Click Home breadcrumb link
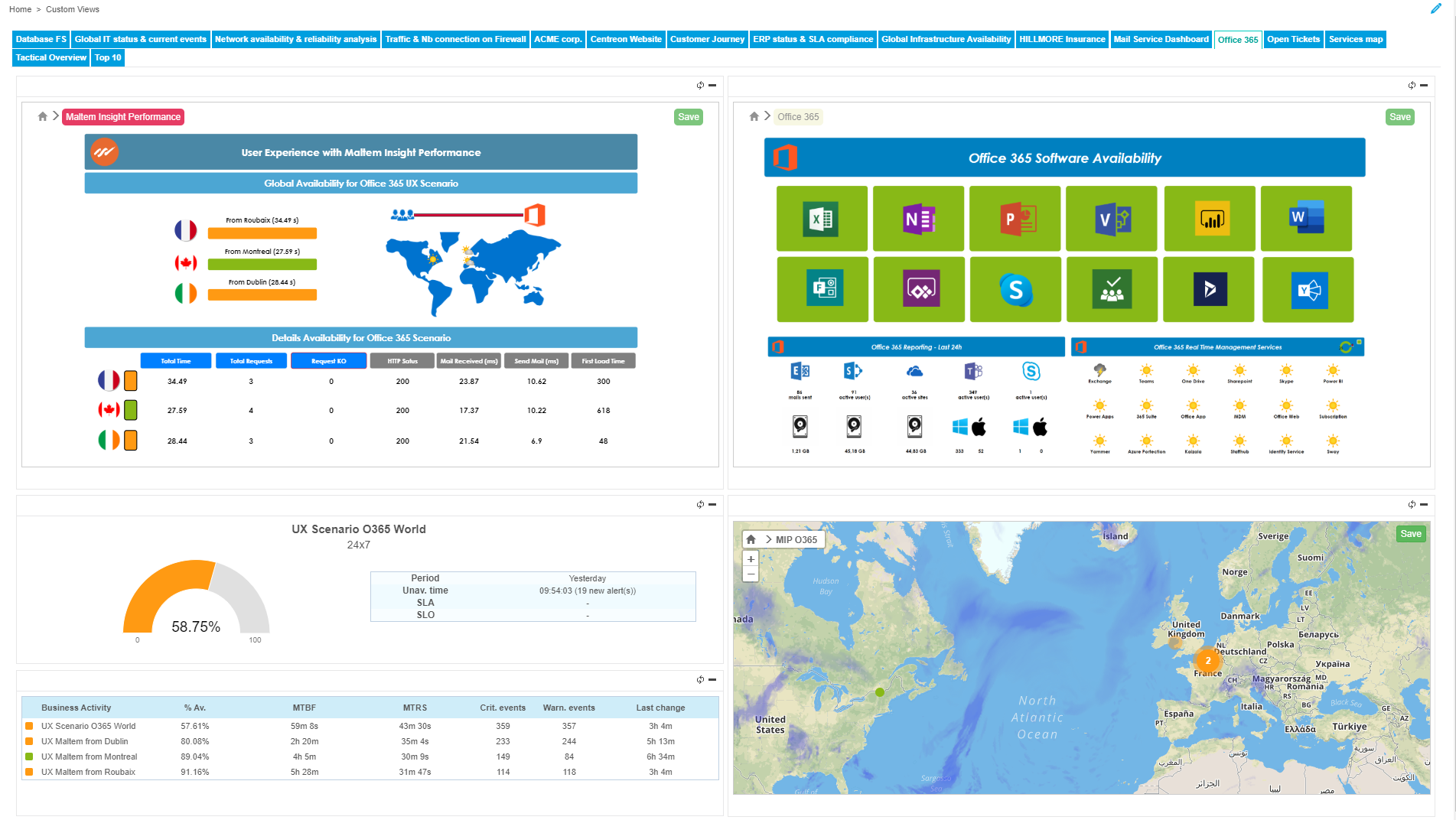The image size is (1456, 820). click(x=20, y=9)
